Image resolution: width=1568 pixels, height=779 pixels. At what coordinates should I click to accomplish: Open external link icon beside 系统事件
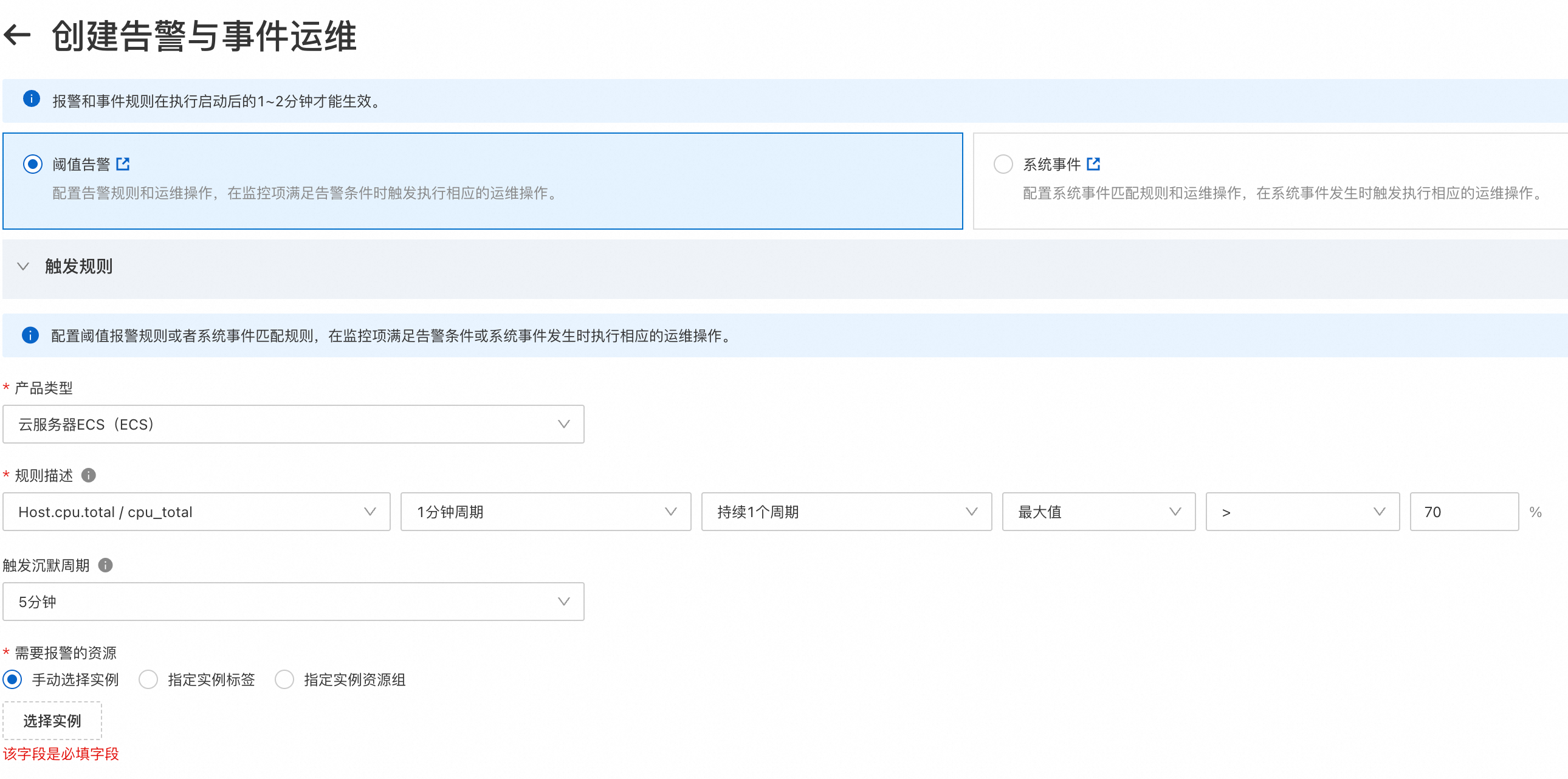[1093, 164]
